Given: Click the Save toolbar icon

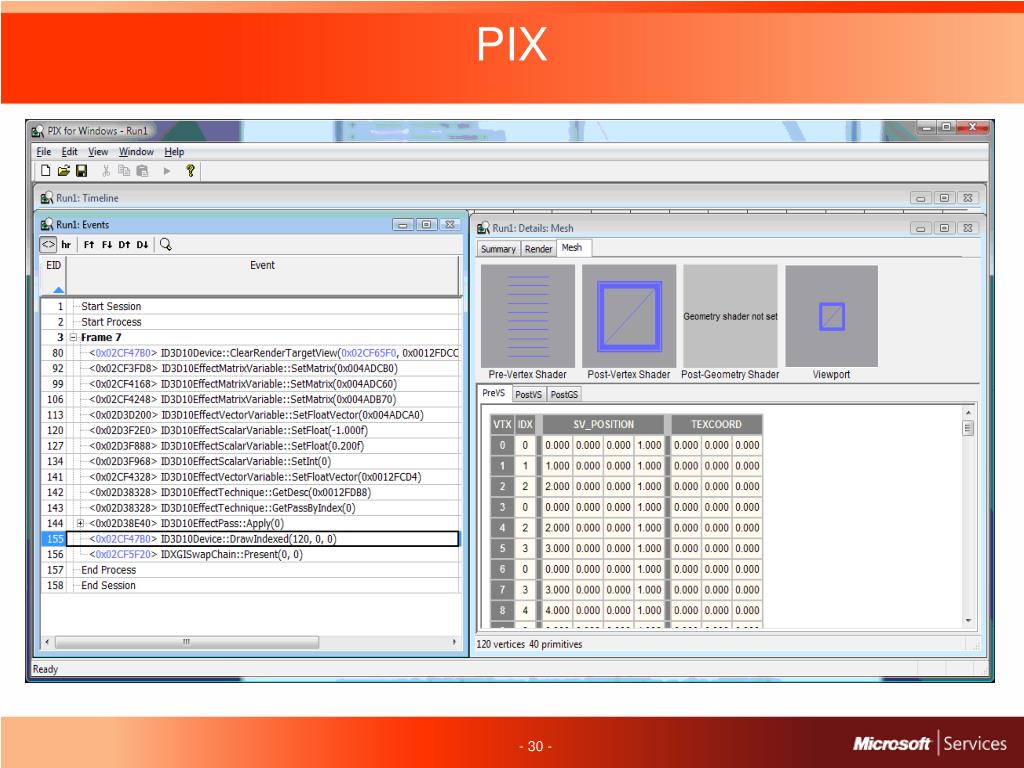Looking at the screenshot, I should [x=82, y=171].
